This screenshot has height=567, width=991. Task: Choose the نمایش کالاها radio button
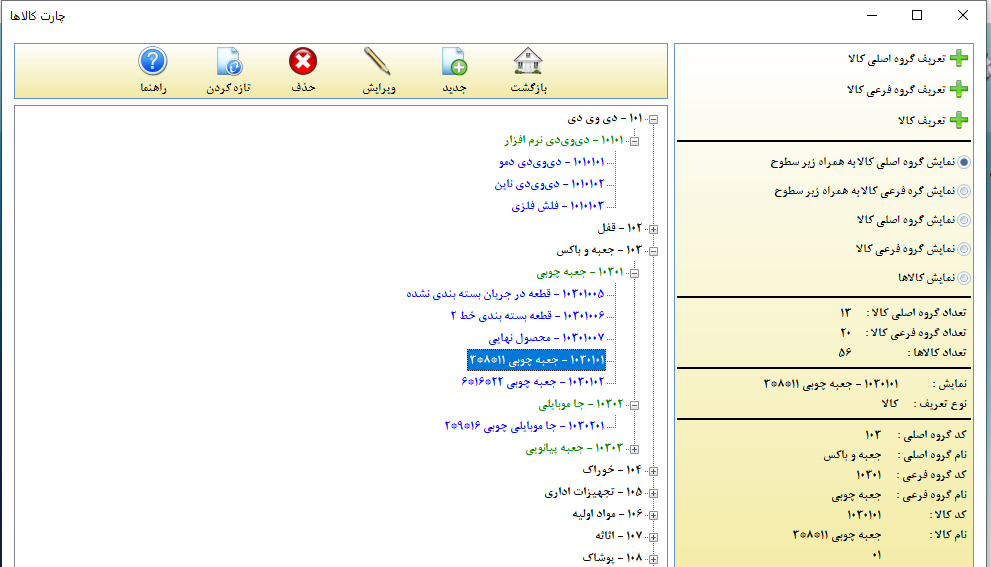pos(964,278)
